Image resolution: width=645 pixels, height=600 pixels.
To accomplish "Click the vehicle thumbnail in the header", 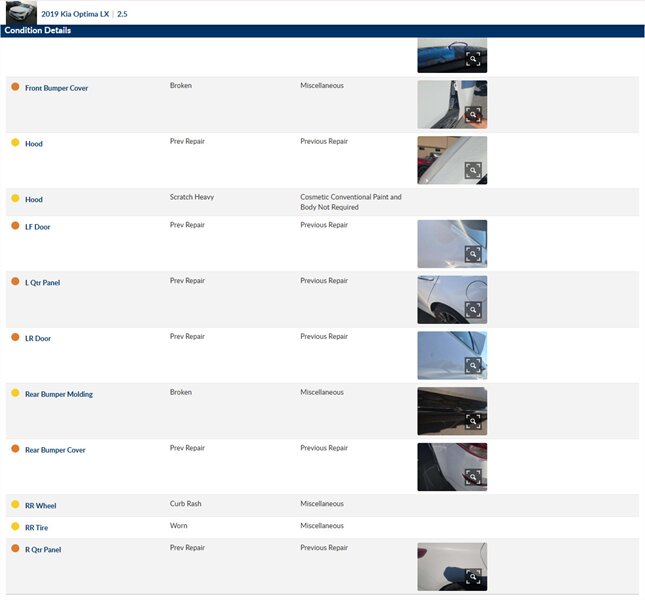I will tap(19, 13).
